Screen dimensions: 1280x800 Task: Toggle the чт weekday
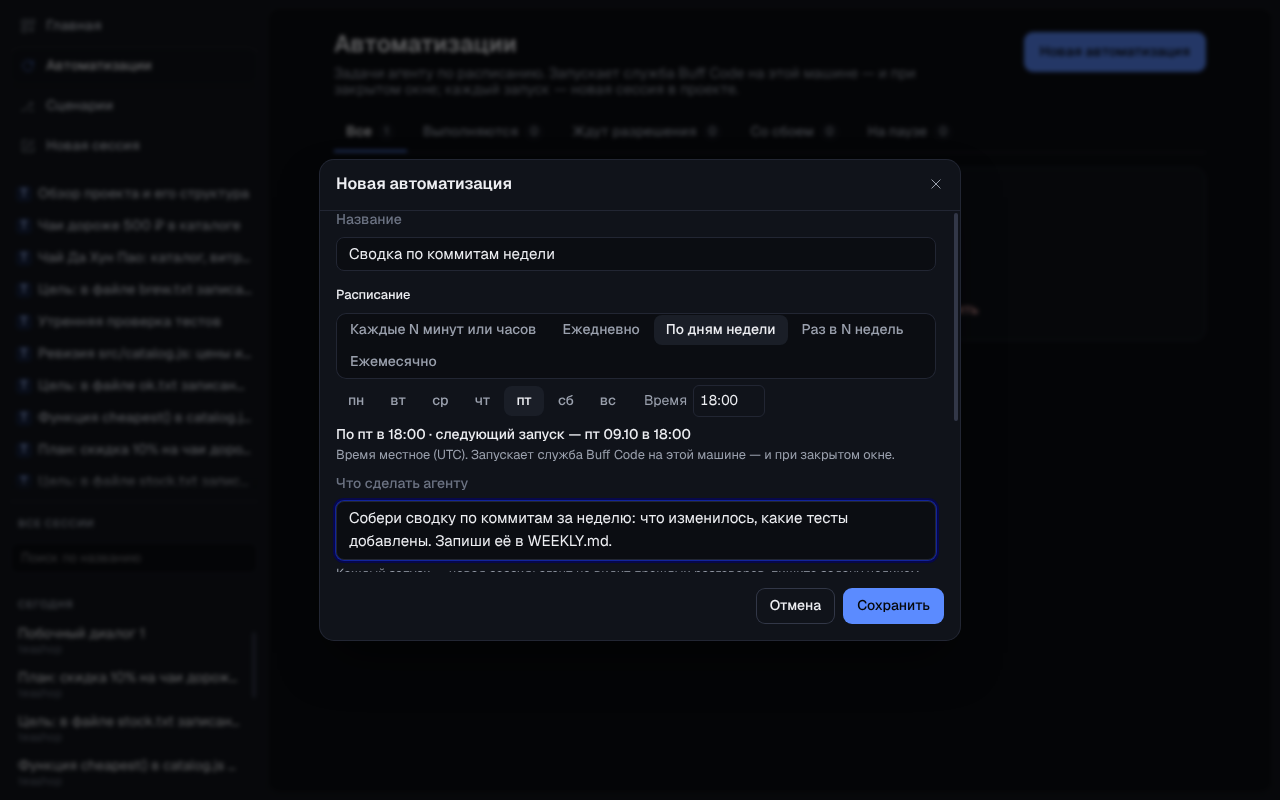pyautogui.click(x=482, y=401)
